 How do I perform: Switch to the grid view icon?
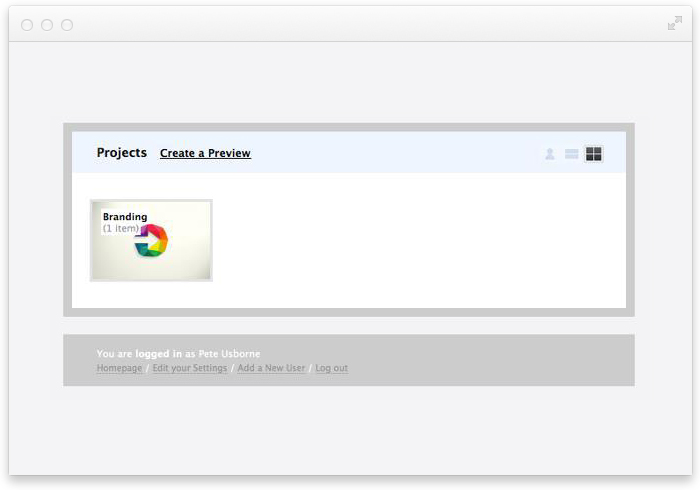tap(594, 154)
